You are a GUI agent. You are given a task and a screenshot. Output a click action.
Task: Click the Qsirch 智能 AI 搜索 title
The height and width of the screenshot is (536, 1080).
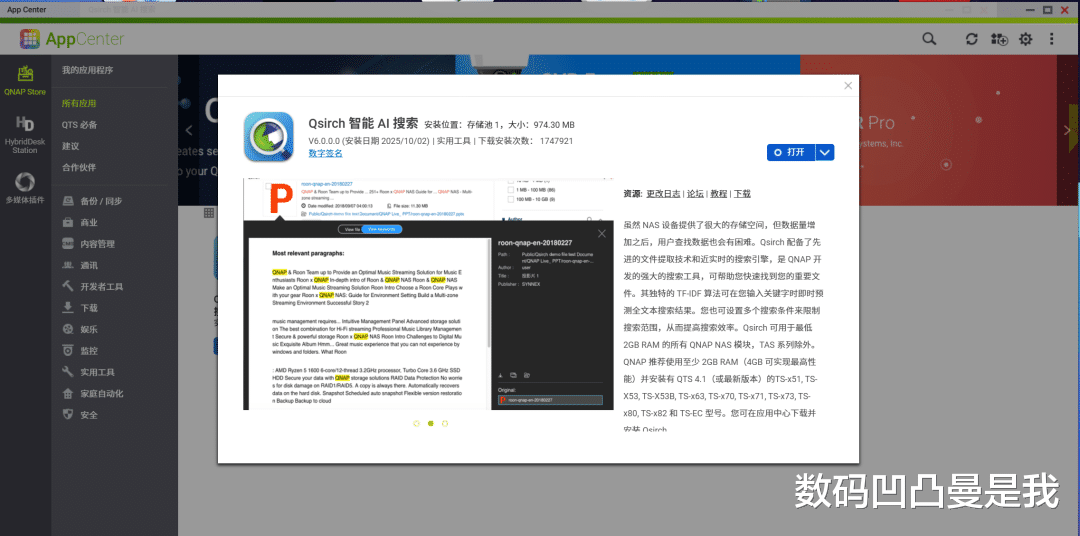pyautogui.click(x=363, y=123)
